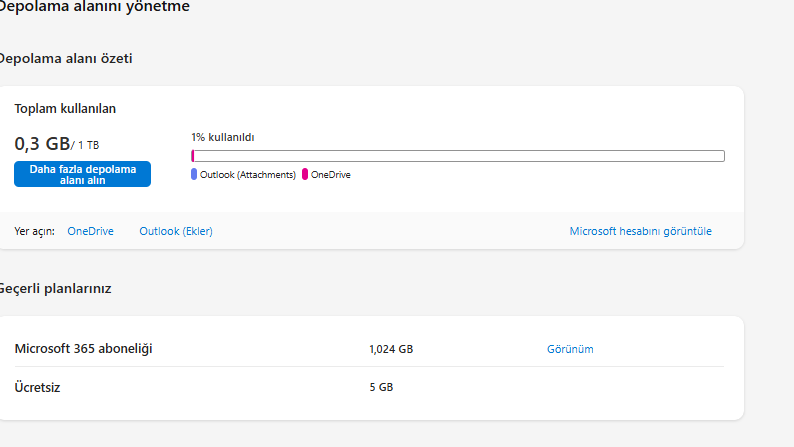Click the 'Ücretsiz' plan row label
794x447 pixels.
click(37, 387)
